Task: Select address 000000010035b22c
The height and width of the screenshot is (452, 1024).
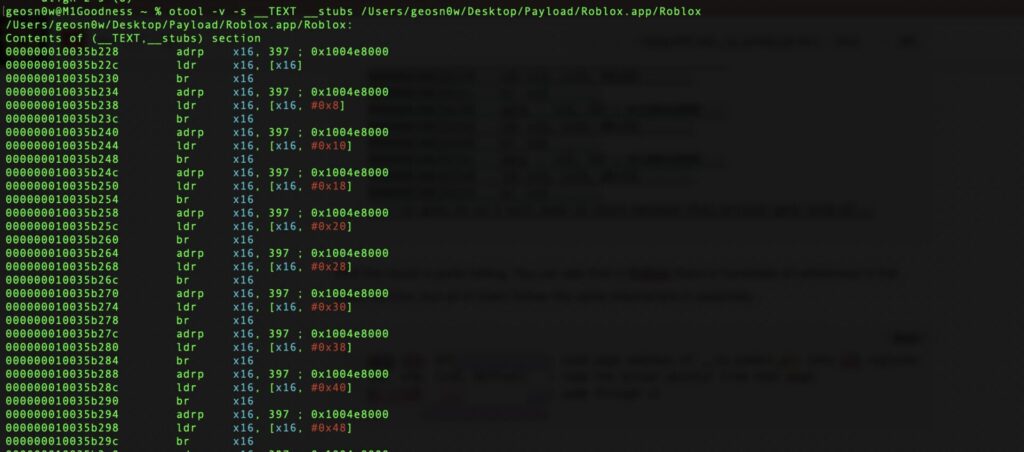Action: click(63, 65)
